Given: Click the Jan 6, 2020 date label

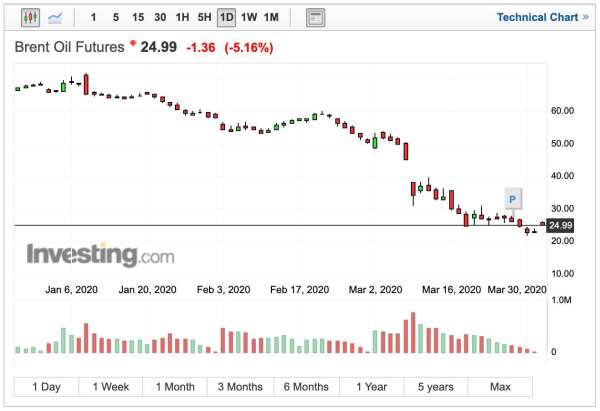Looking at the screenshot, I should click(71, 290).
